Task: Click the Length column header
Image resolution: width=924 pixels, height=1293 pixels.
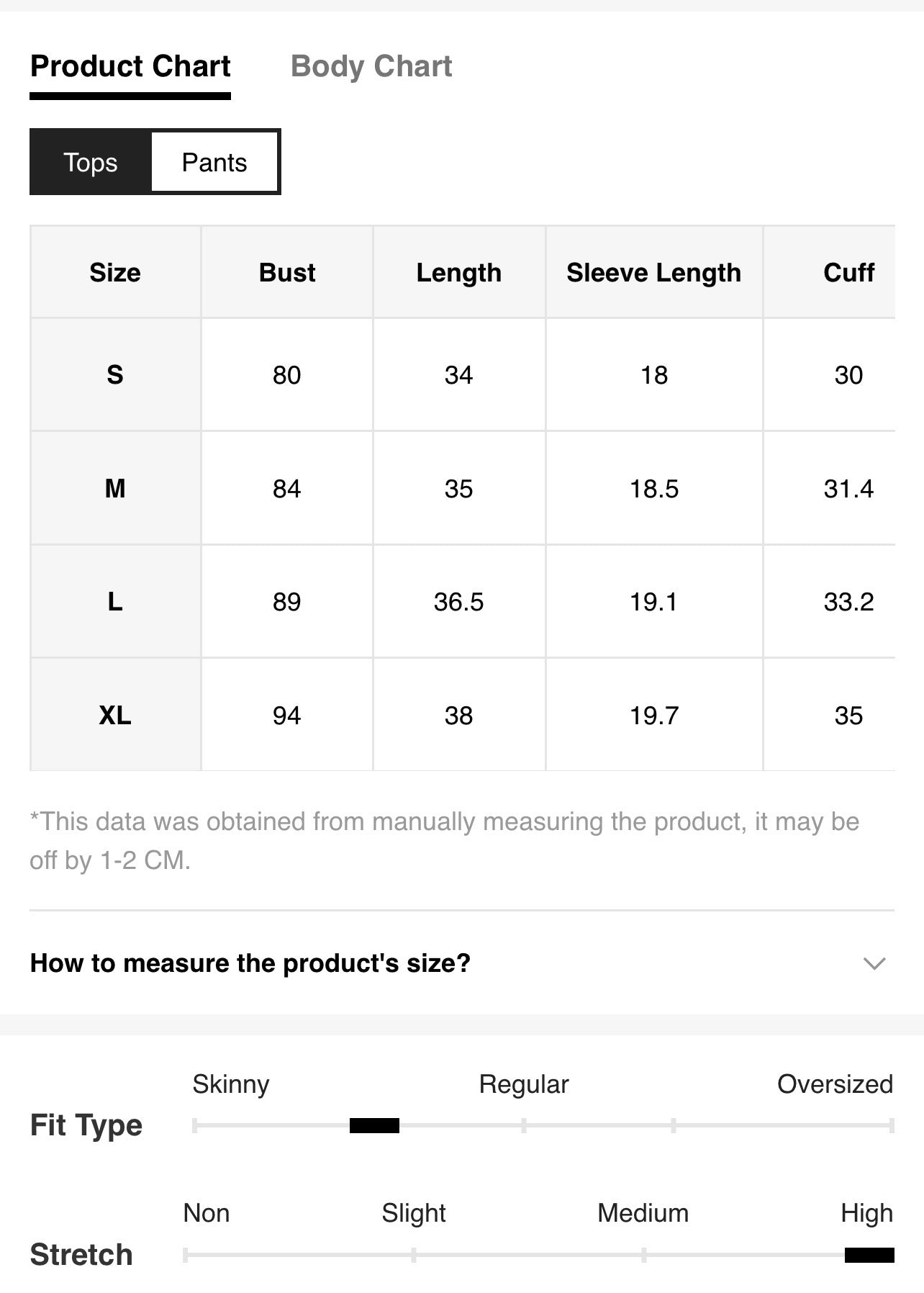Action: [458, 272]
